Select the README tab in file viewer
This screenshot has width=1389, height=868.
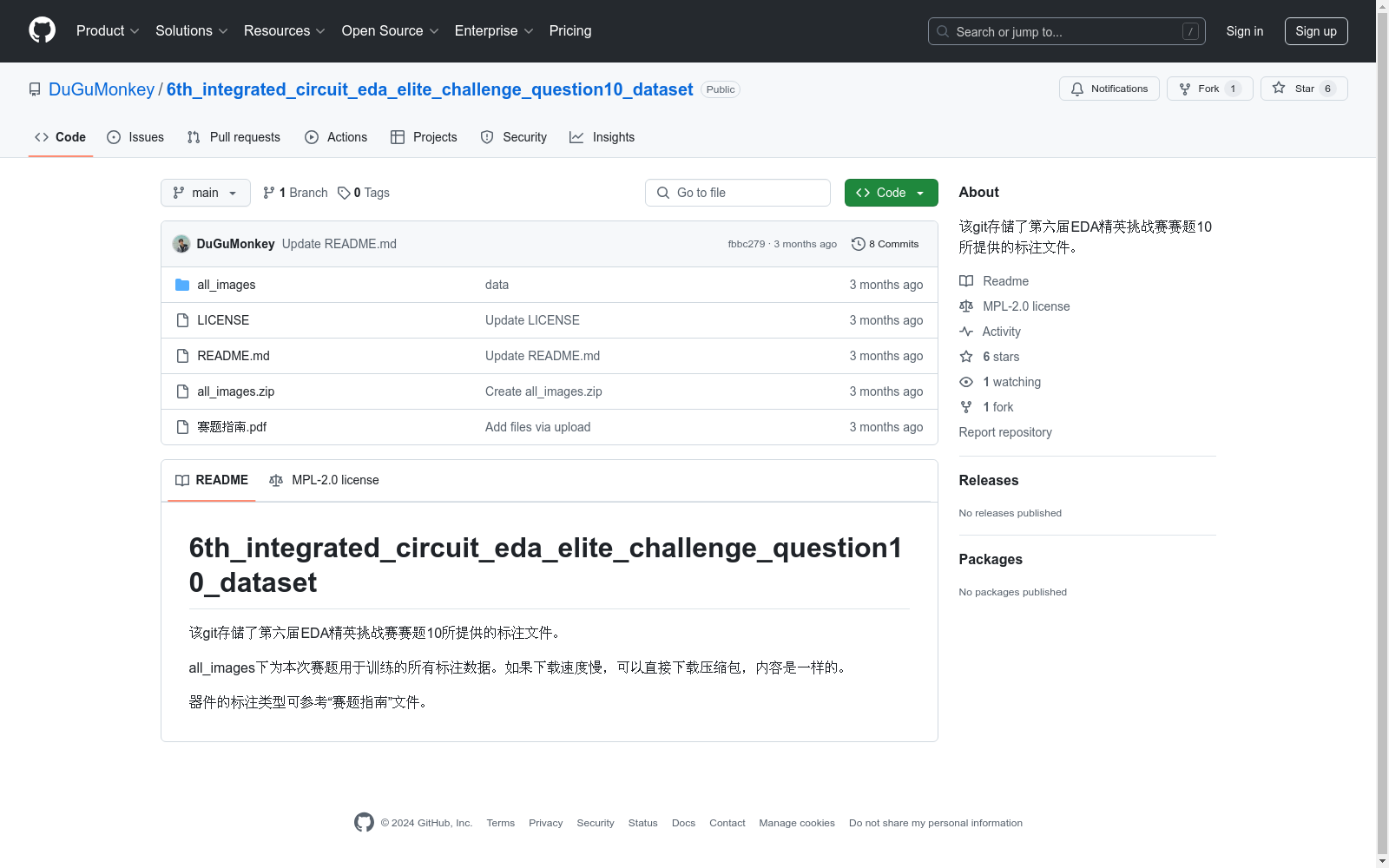(212, 480)
